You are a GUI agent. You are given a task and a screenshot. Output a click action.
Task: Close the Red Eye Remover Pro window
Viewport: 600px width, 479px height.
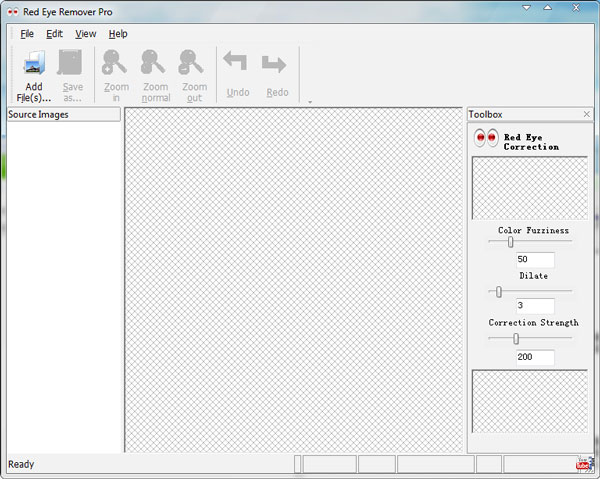576,8
